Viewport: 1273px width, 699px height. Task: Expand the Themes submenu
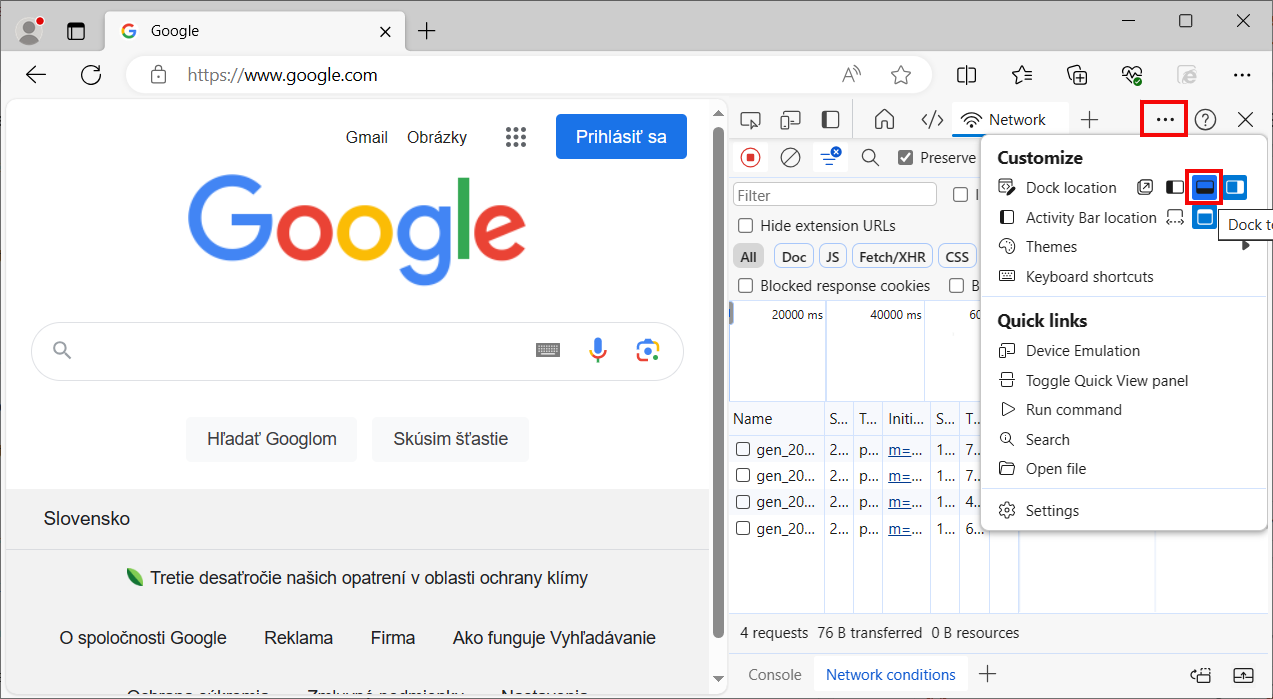tap(1124, 247)
